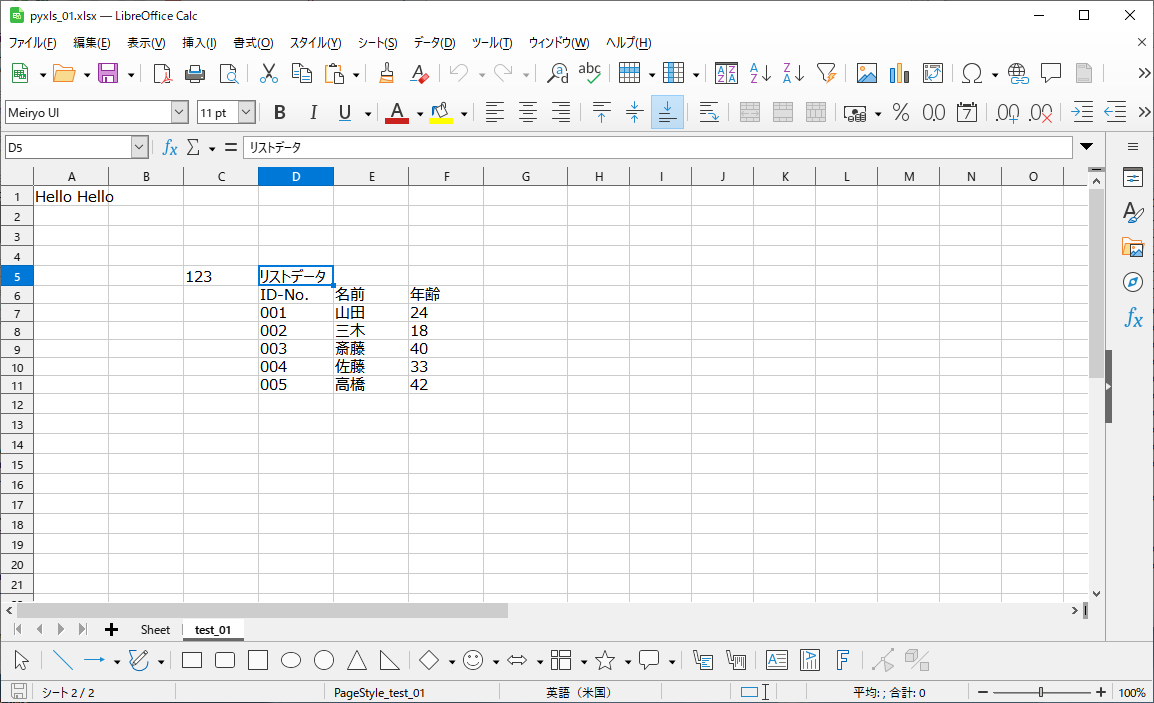This screenshot has width=1154, height=703.
Task: Click the add new sheet plus button
Action: 111,630
